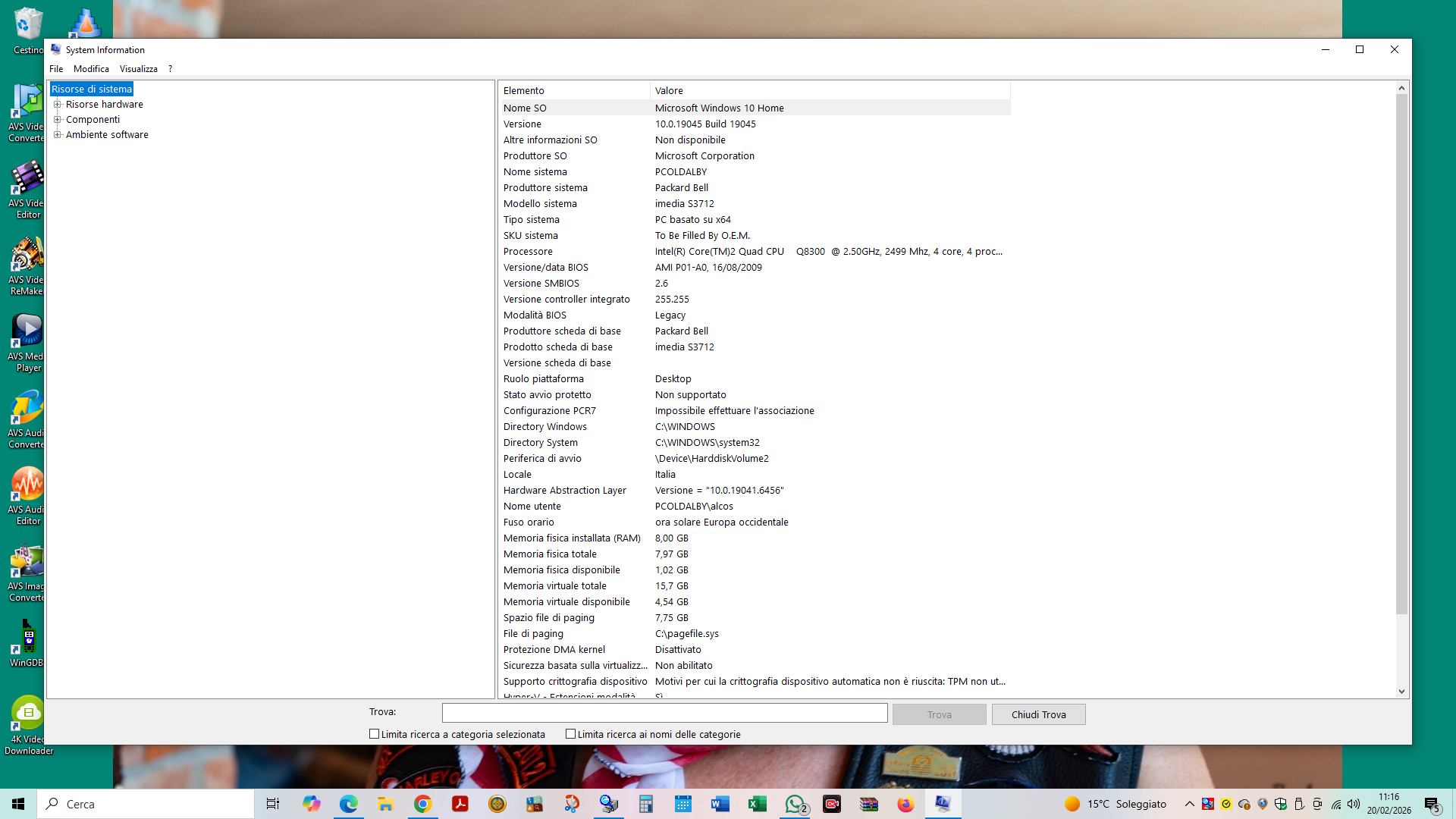The height and width of the screenshot is (819, 1456).
Task: Open File Explorer from the taskbar
Action: pos(385,804)
